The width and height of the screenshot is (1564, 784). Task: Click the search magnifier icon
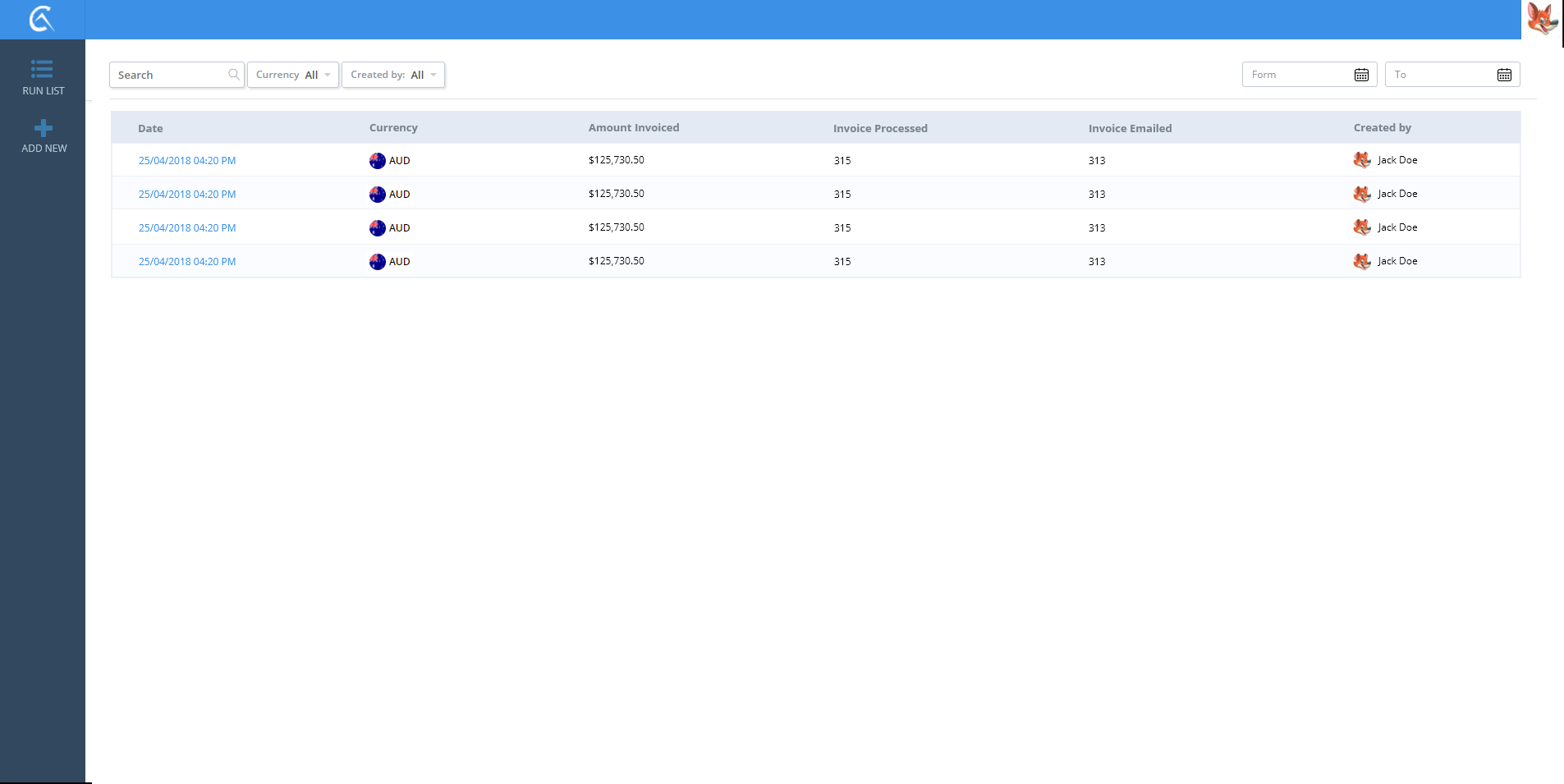[234, 75]
